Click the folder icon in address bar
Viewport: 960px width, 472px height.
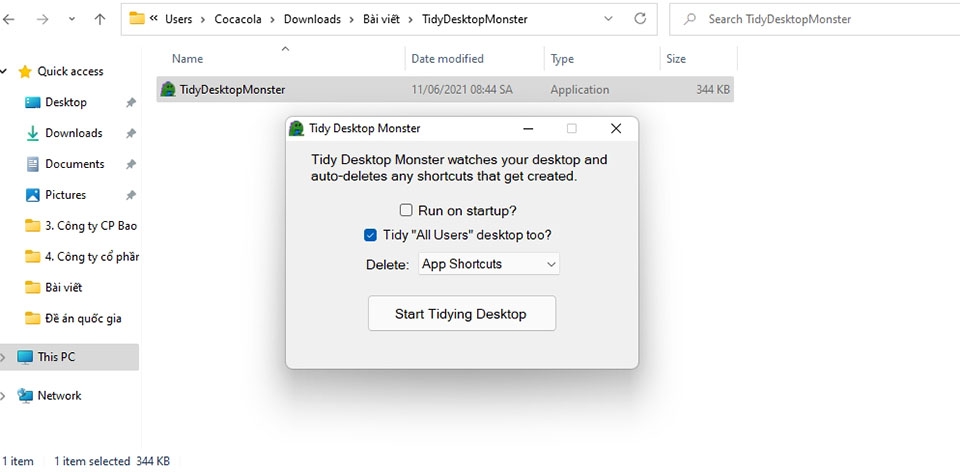coord(137,18)
